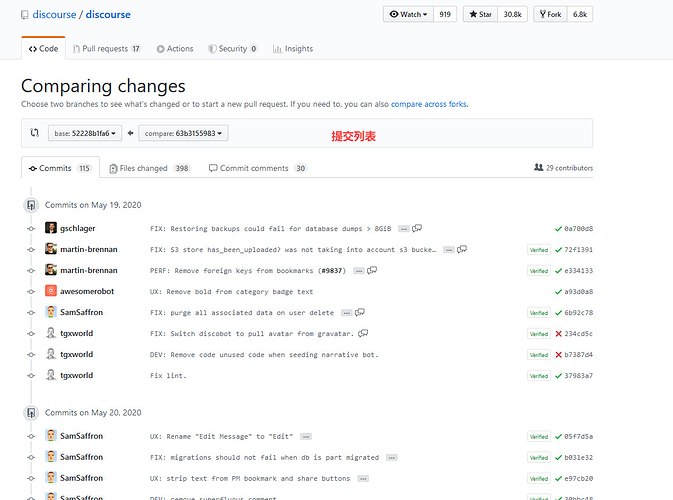The width and height of the screenshot is (673, 500).
Task: Click success check beside 37983a7
Action: click(558, 376)
